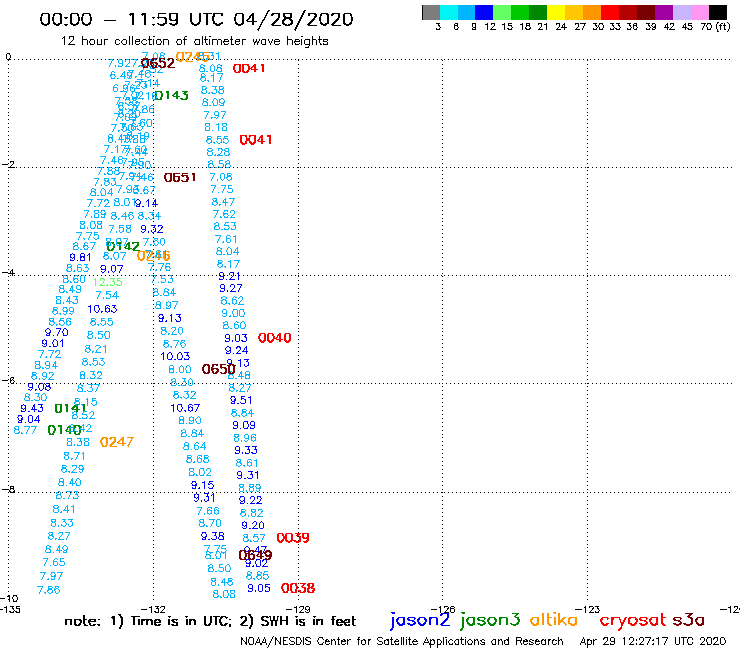Screen dimensions: 740x650
Task: Click the wave height value 9.70
Action: (x=57, y=332)
